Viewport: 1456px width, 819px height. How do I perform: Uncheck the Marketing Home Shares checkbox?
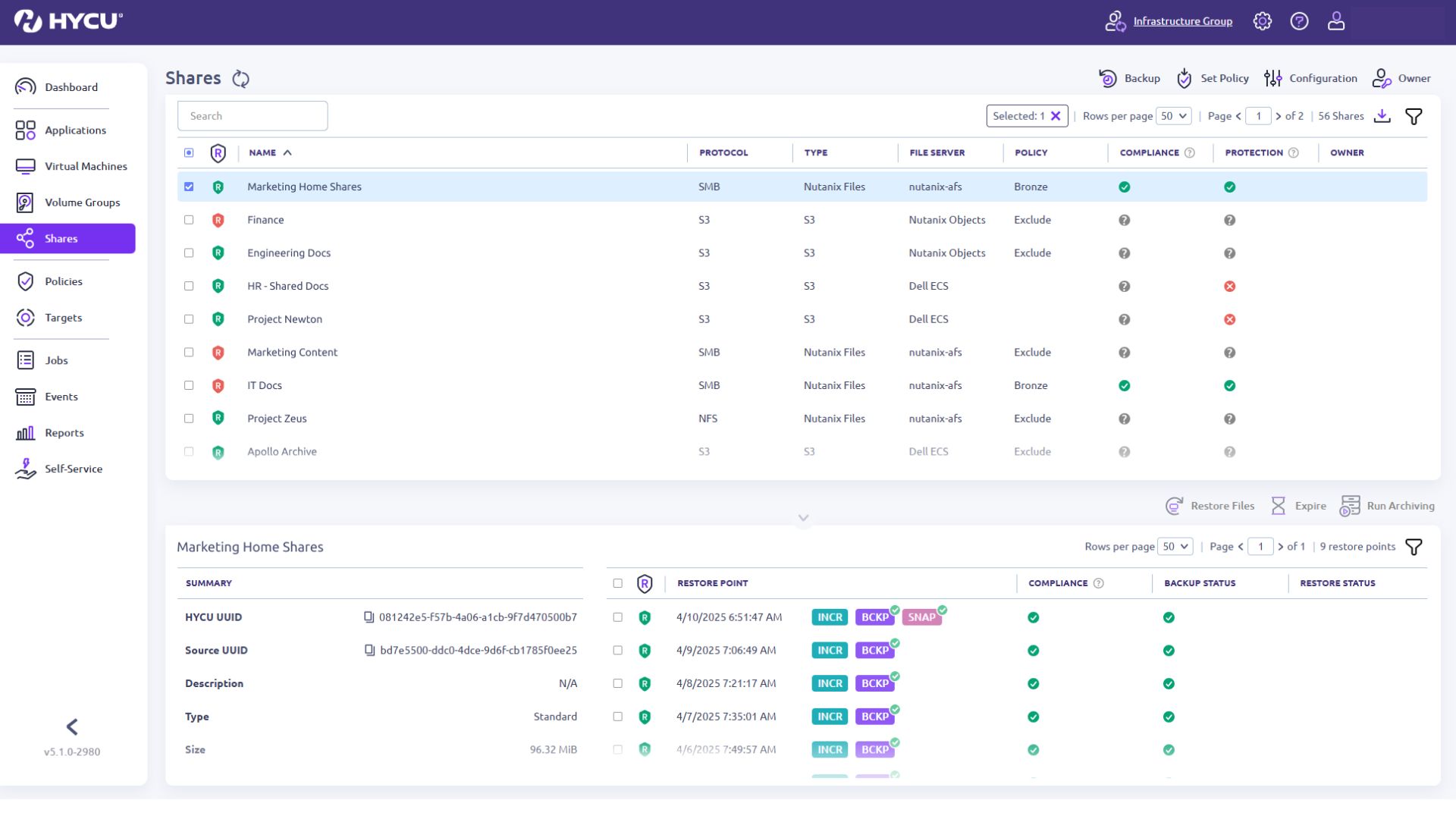point(189,187)
